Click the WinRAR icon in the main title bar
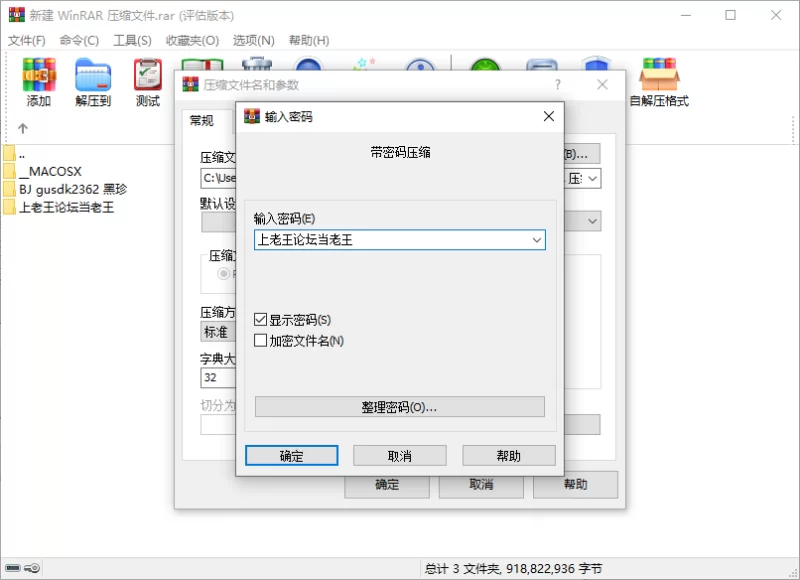The width and height of the screenshot is (800, 580). [x=16, y=15]
